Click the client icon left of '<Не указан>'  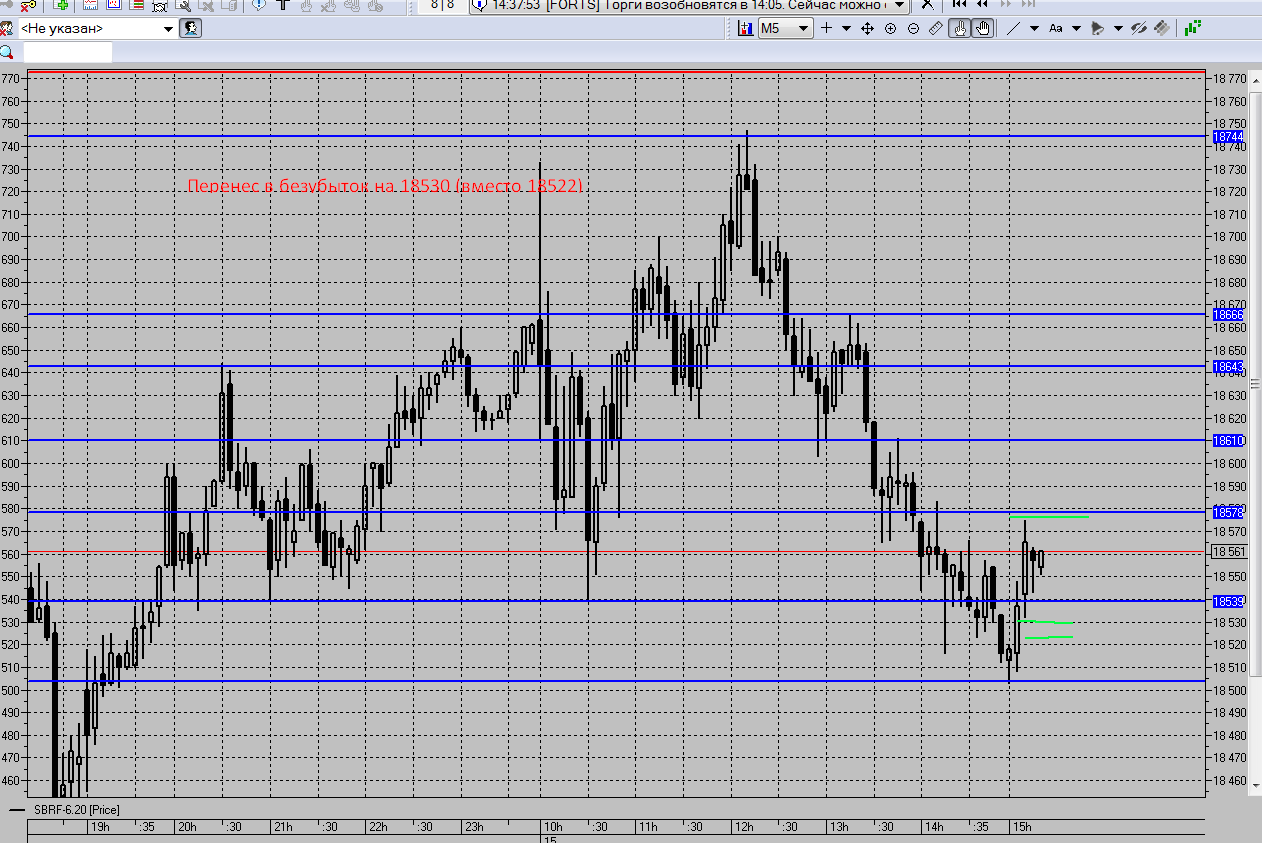click(7, 28)
